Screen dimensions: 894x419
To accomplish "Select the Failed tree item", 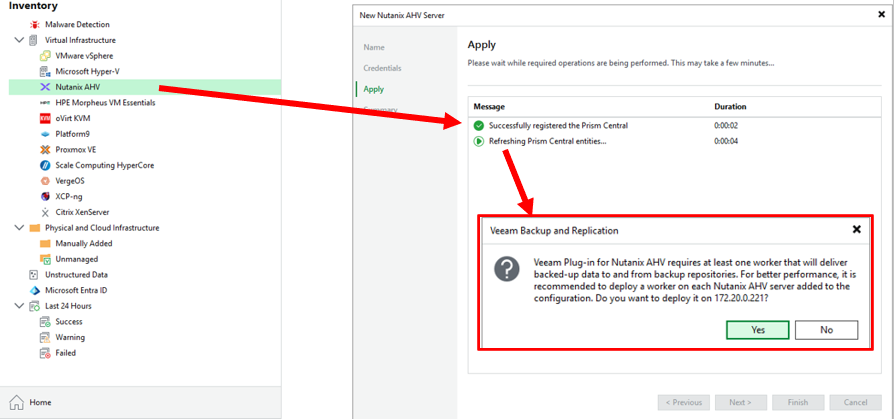I will (x=66, y=353).
